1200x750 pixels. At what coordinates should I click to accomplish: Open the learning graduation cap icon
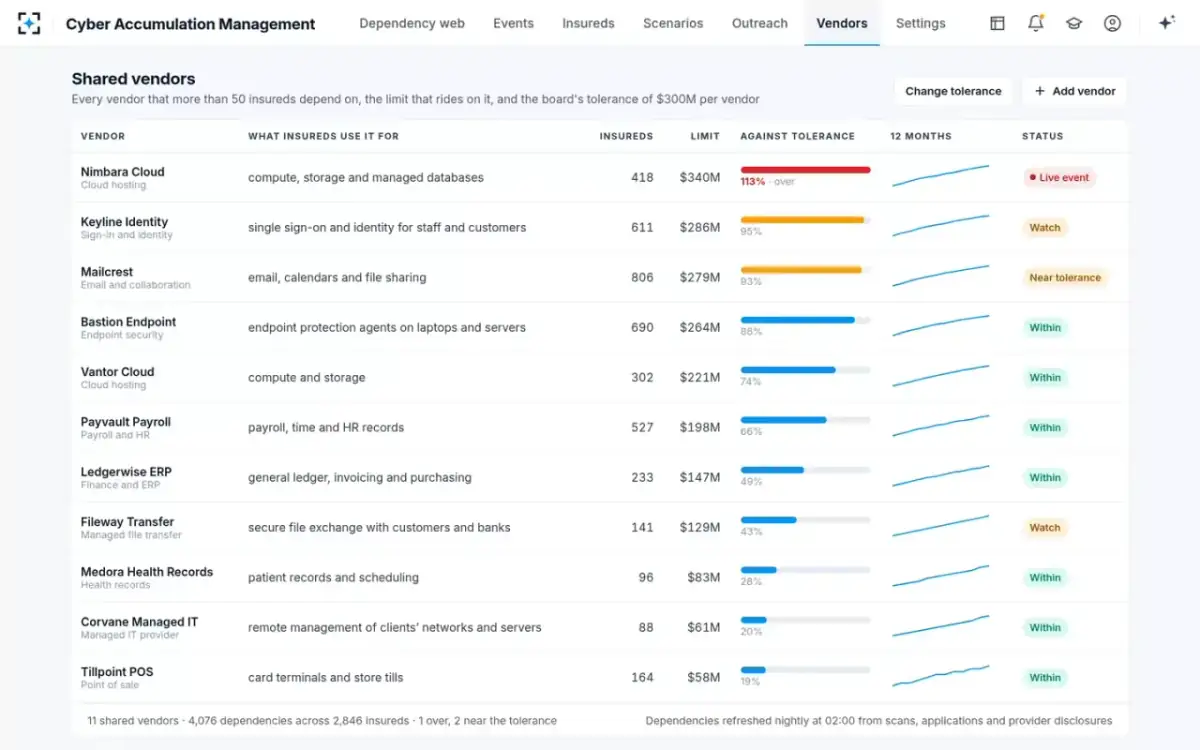point(1074,23)
